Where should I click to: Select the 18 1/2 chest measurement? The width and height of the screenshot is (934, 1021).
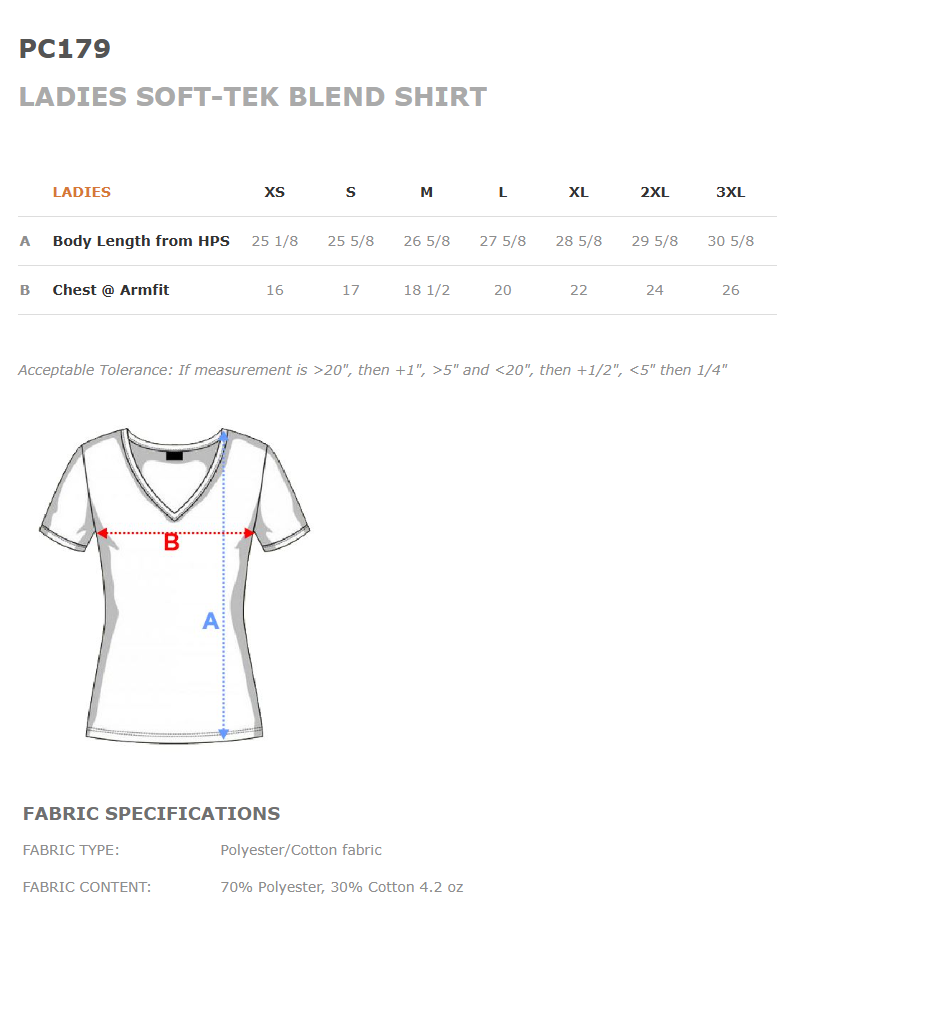point(426,290)
